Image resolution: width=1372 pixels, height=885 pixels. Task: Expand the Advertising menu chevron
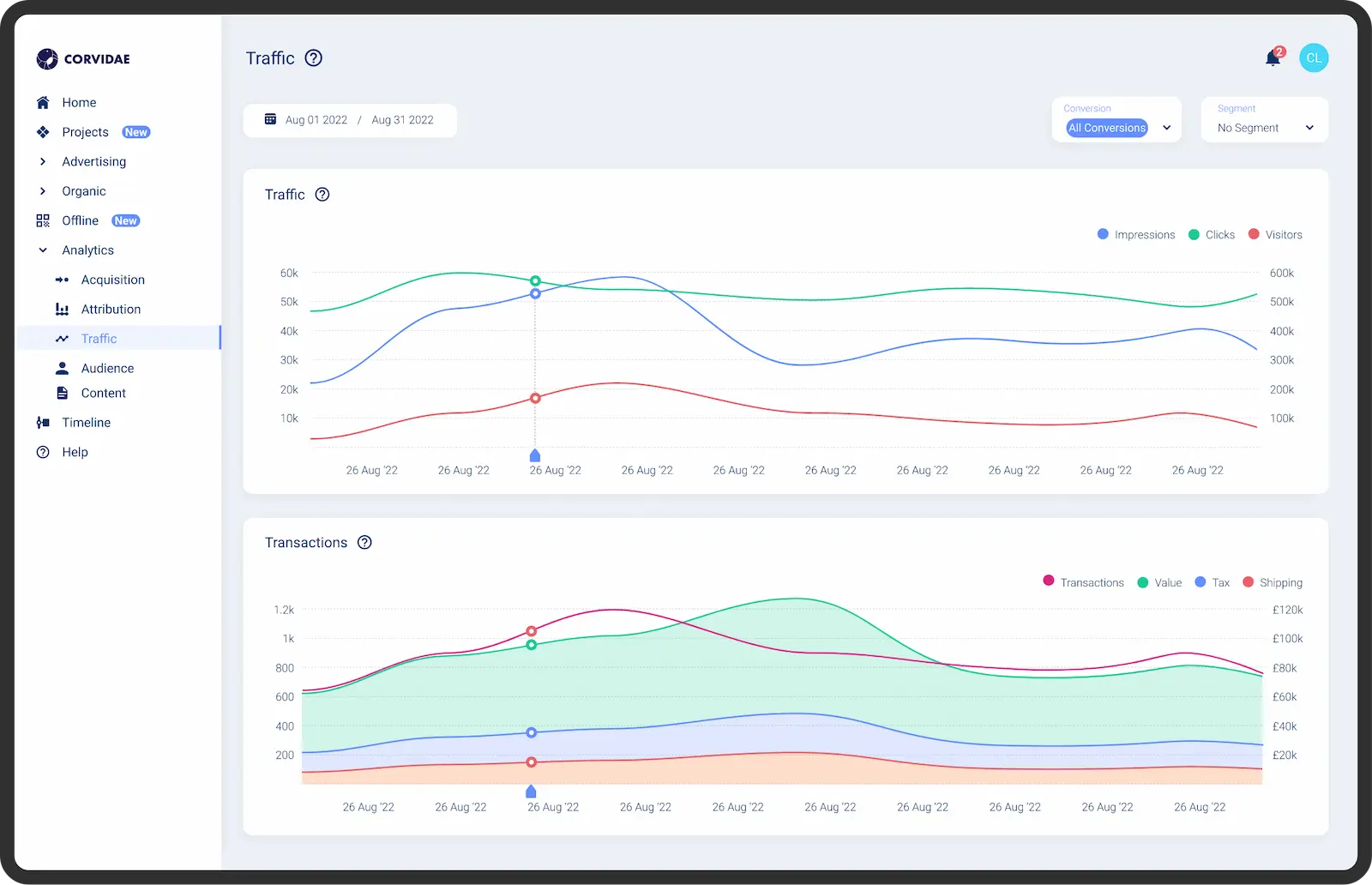point(43,161)
